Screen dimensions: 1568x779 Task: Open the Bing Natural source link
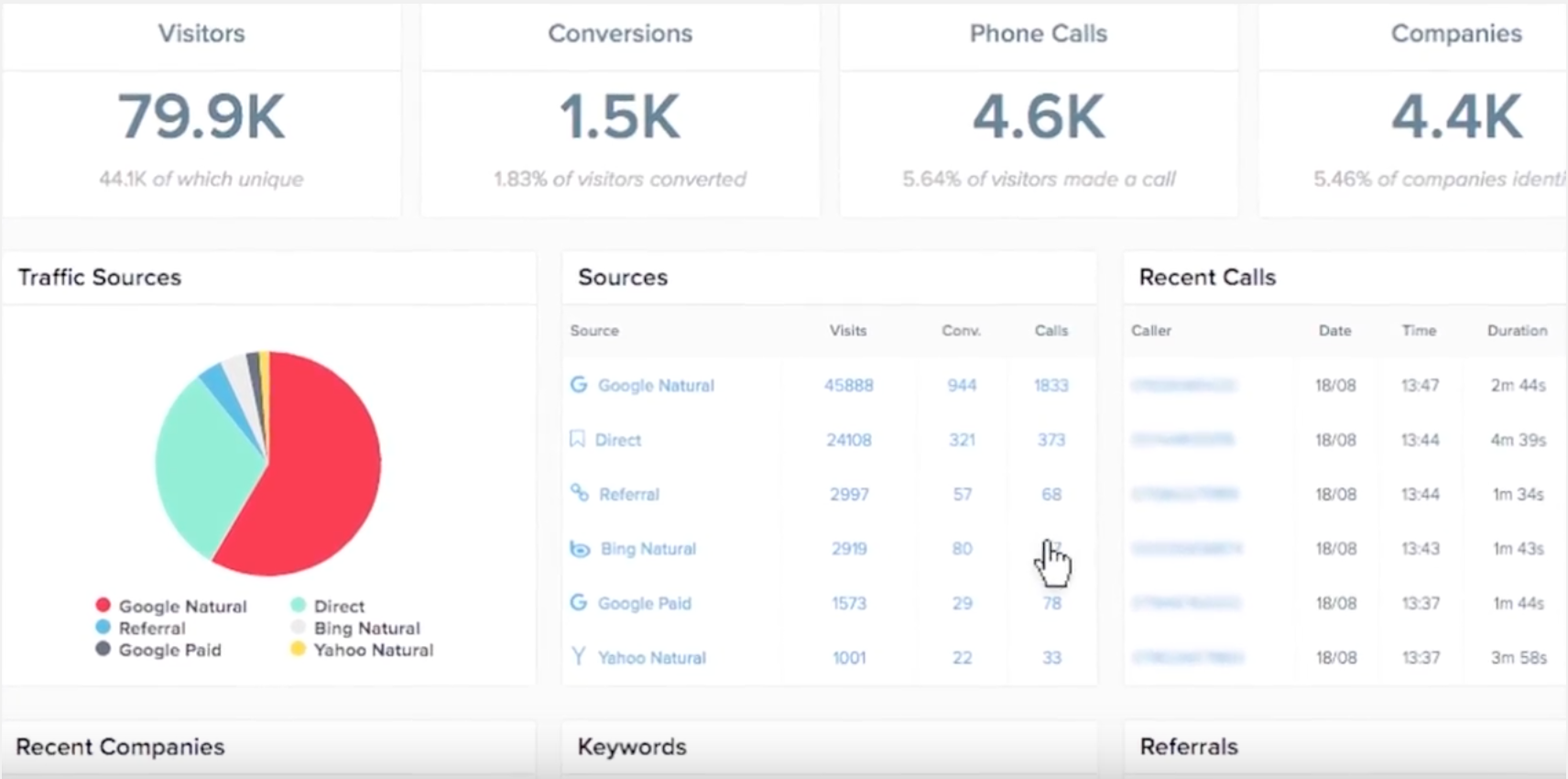[x=648, y=549]
